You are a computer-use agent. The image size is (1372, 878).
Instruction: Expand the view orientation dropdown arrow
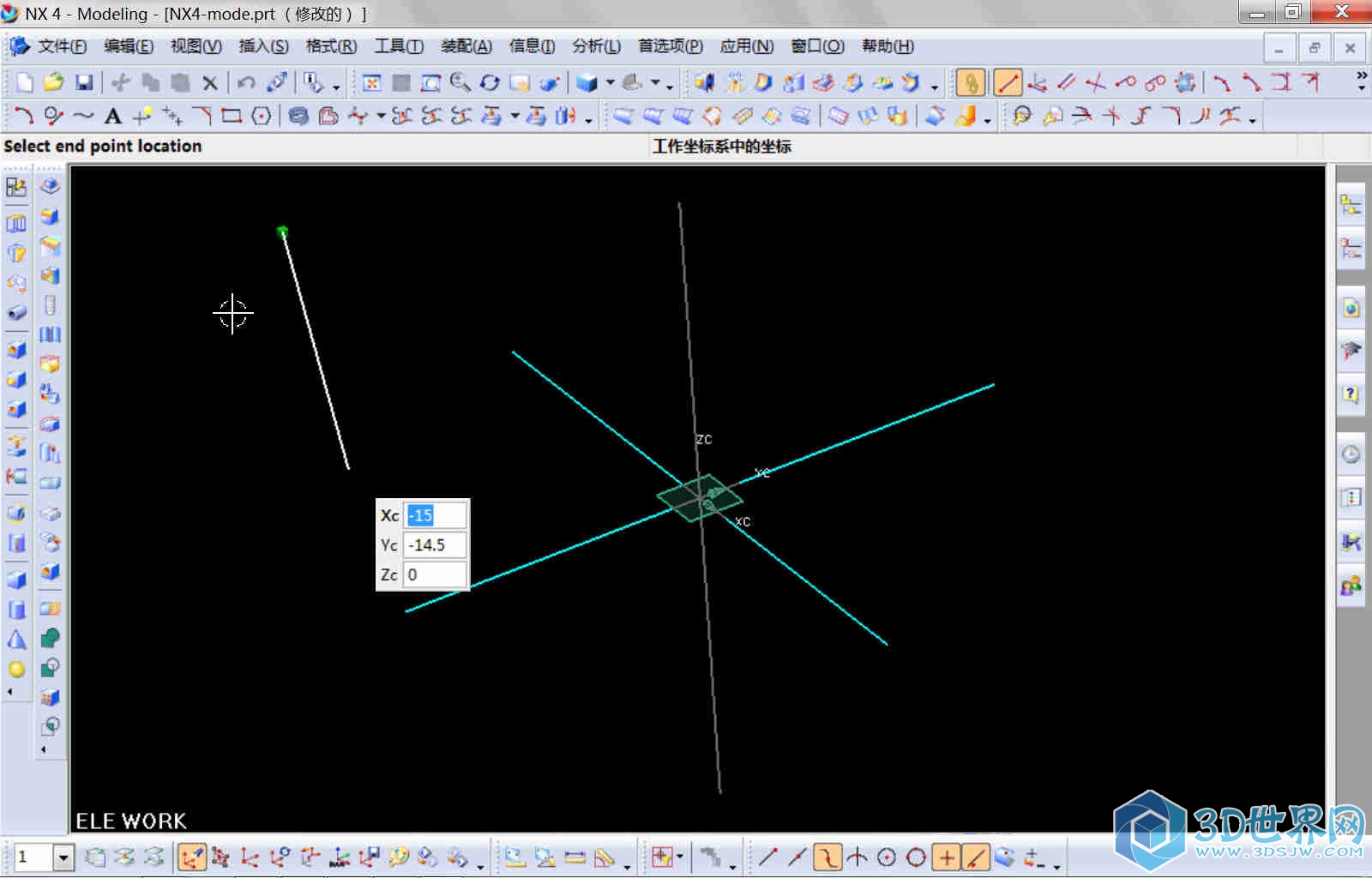click(x=655, y=82)
